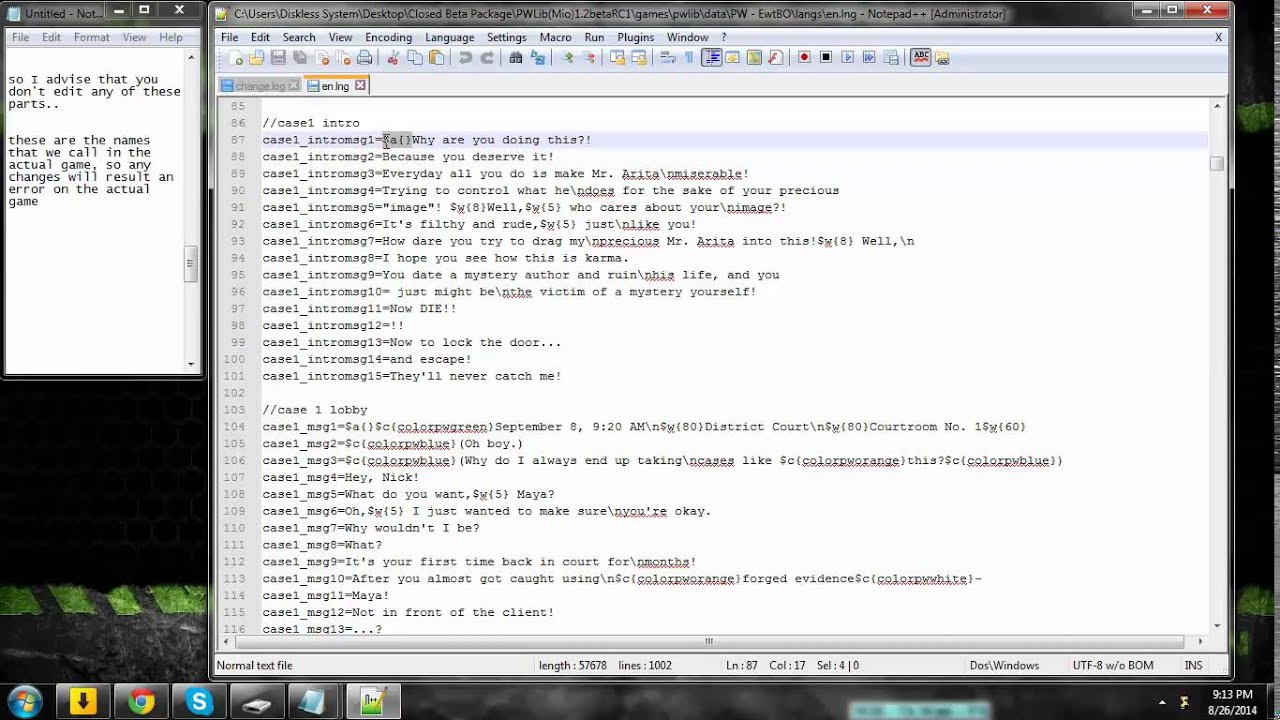
Task: Open the Encoding menu
Action: click(388, 37)
